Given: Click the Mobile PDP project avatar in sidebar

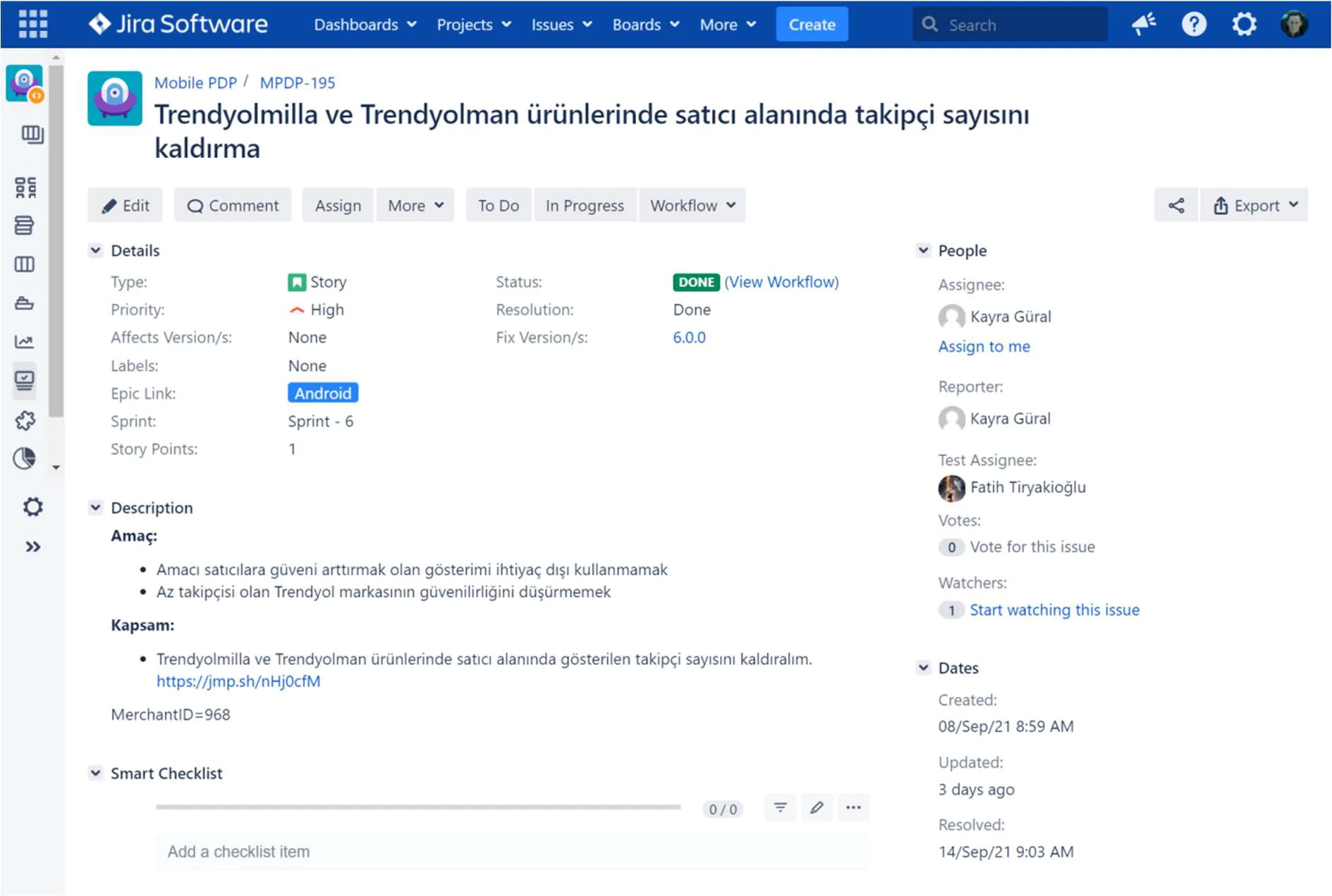Looking at the screenshot, I should pyautogui.click(x=25, y=84).
